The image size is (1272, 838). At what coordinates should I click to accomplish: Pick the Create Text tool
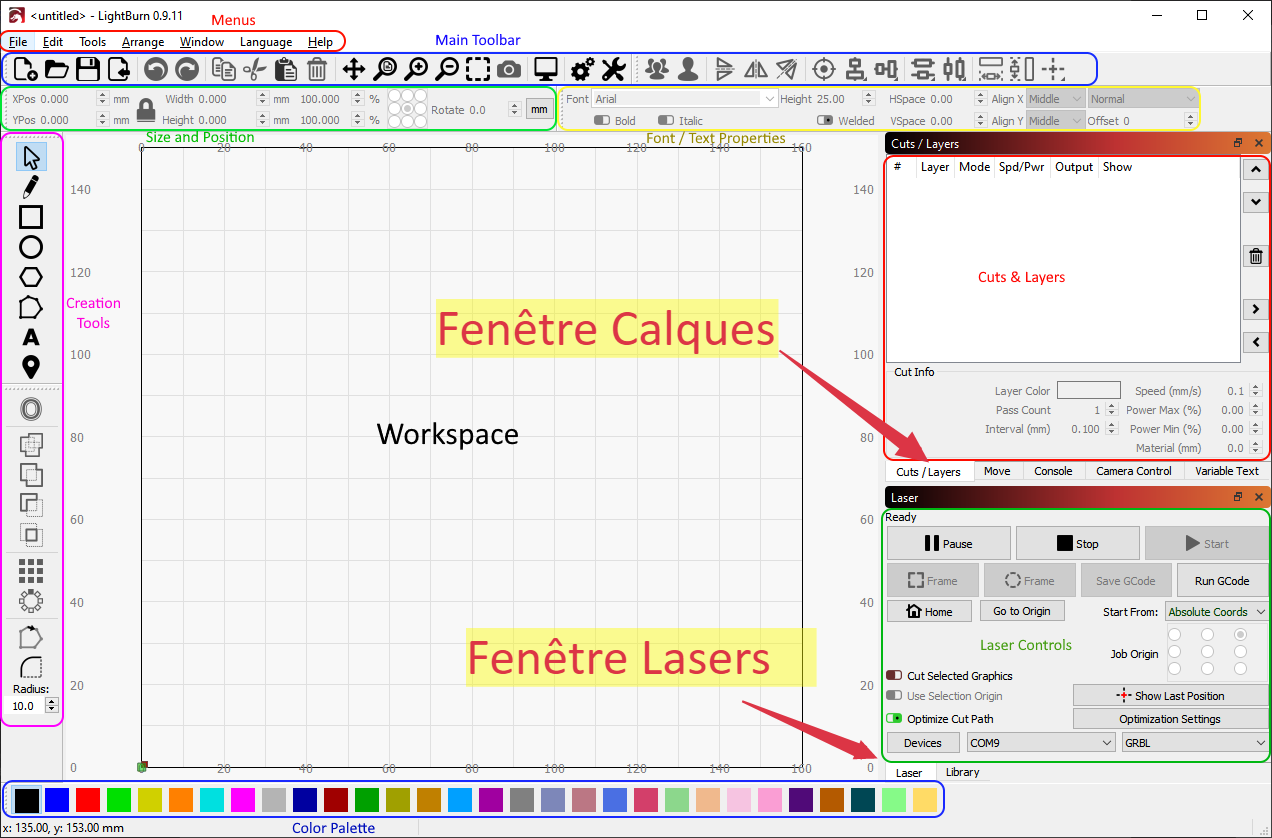click(31, 337)
